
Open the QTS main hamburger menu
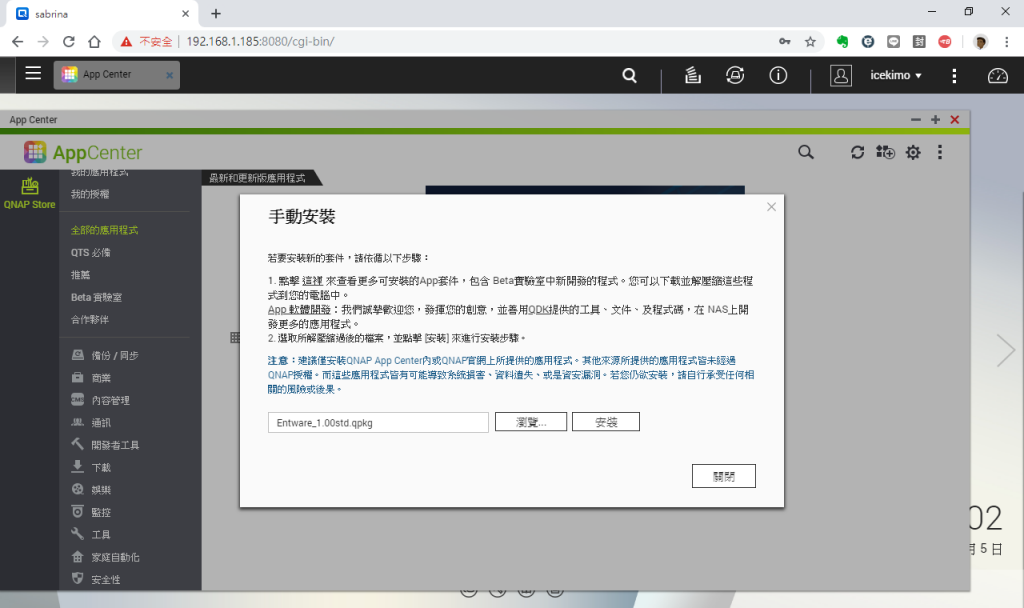pyautogui.click(x=33, y=73)
